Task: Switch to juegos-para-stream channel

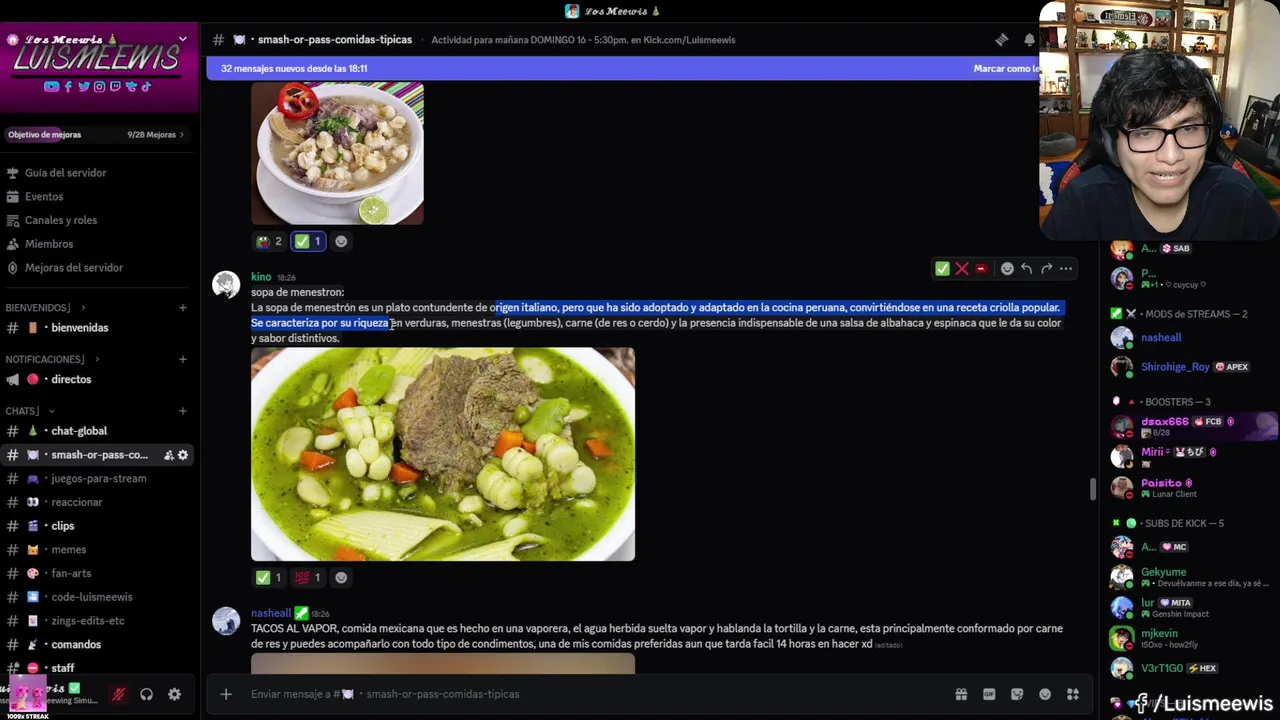Action: click(x=97, y=479)
